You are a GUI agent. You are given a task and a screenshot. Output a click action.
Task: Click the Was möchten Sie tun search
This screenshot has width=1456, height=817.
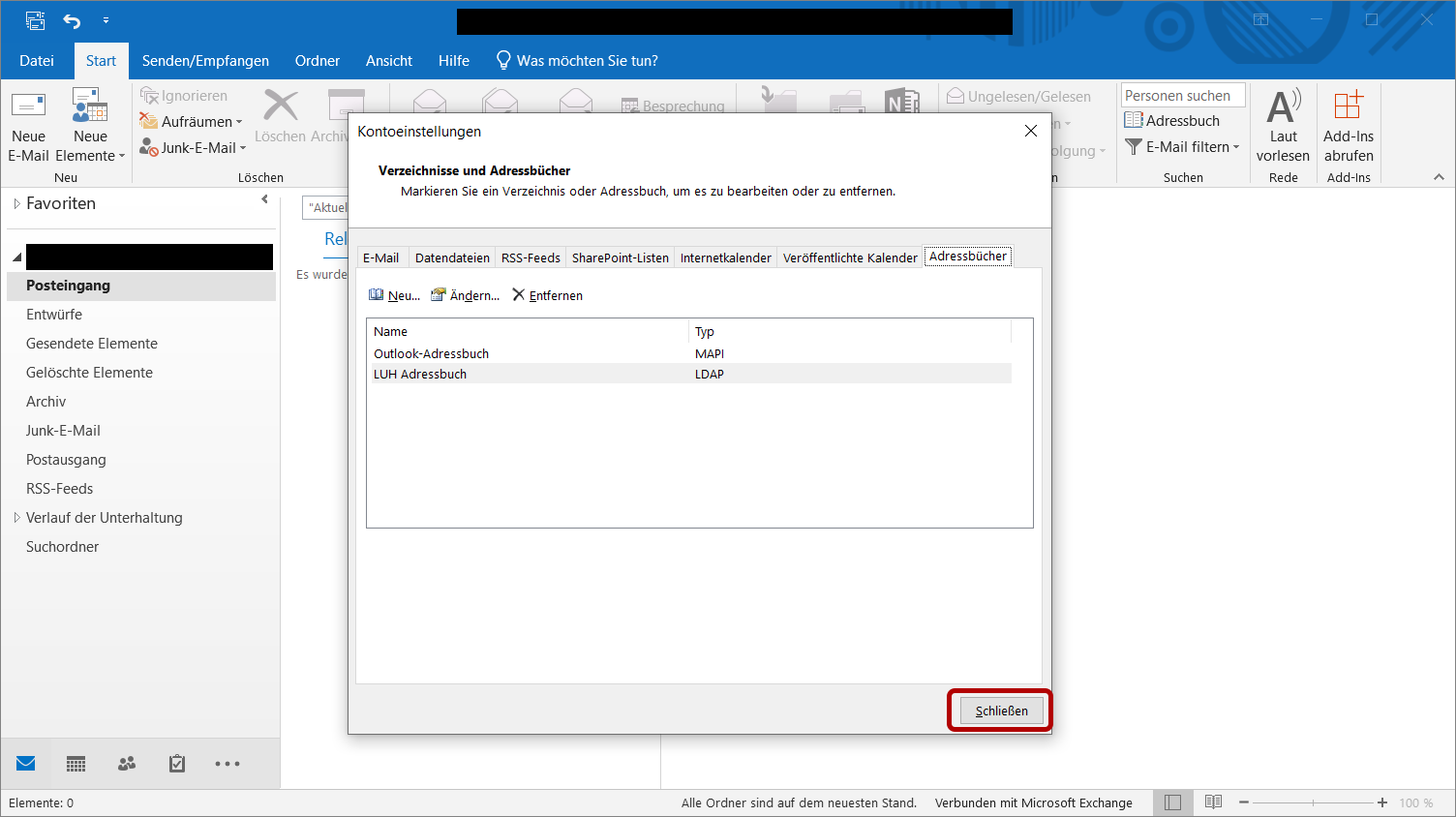point(577,61)
